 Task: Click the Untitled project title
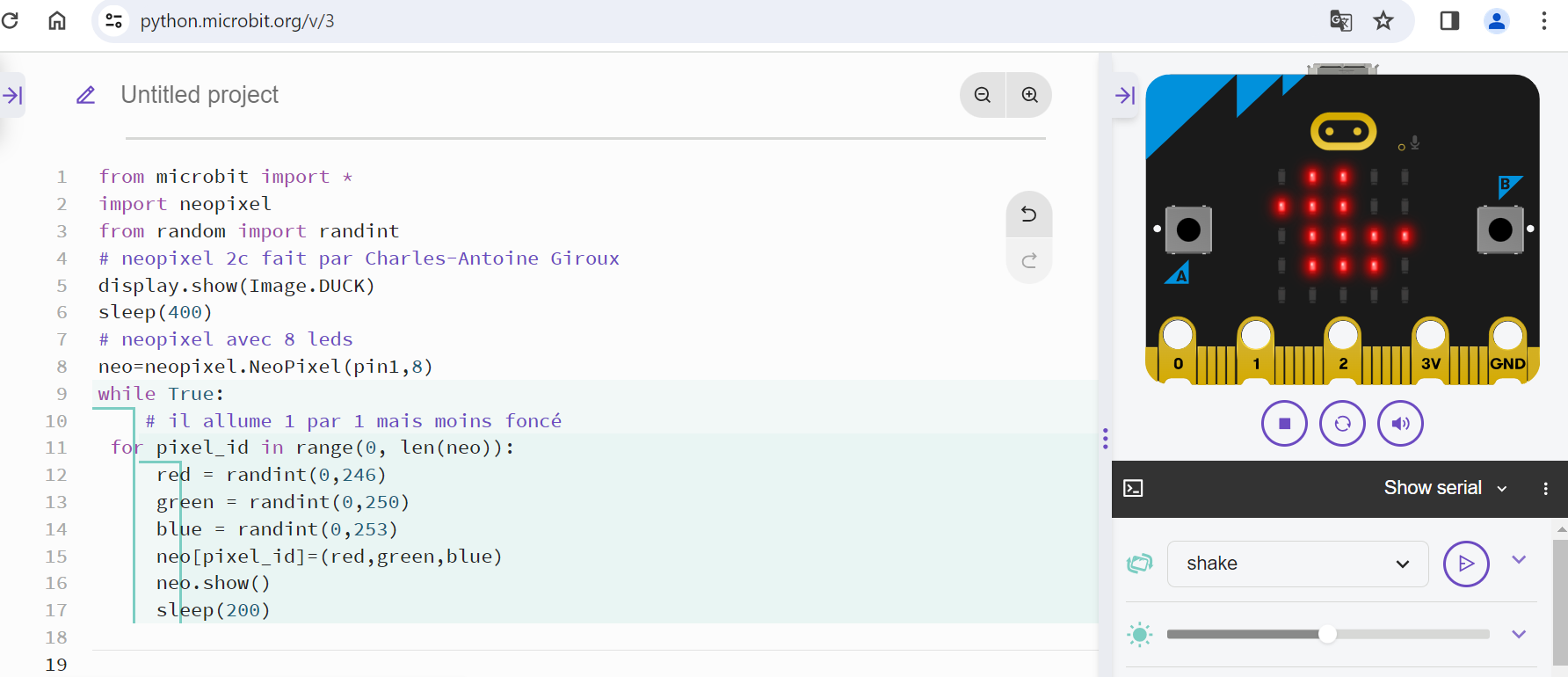200,95
